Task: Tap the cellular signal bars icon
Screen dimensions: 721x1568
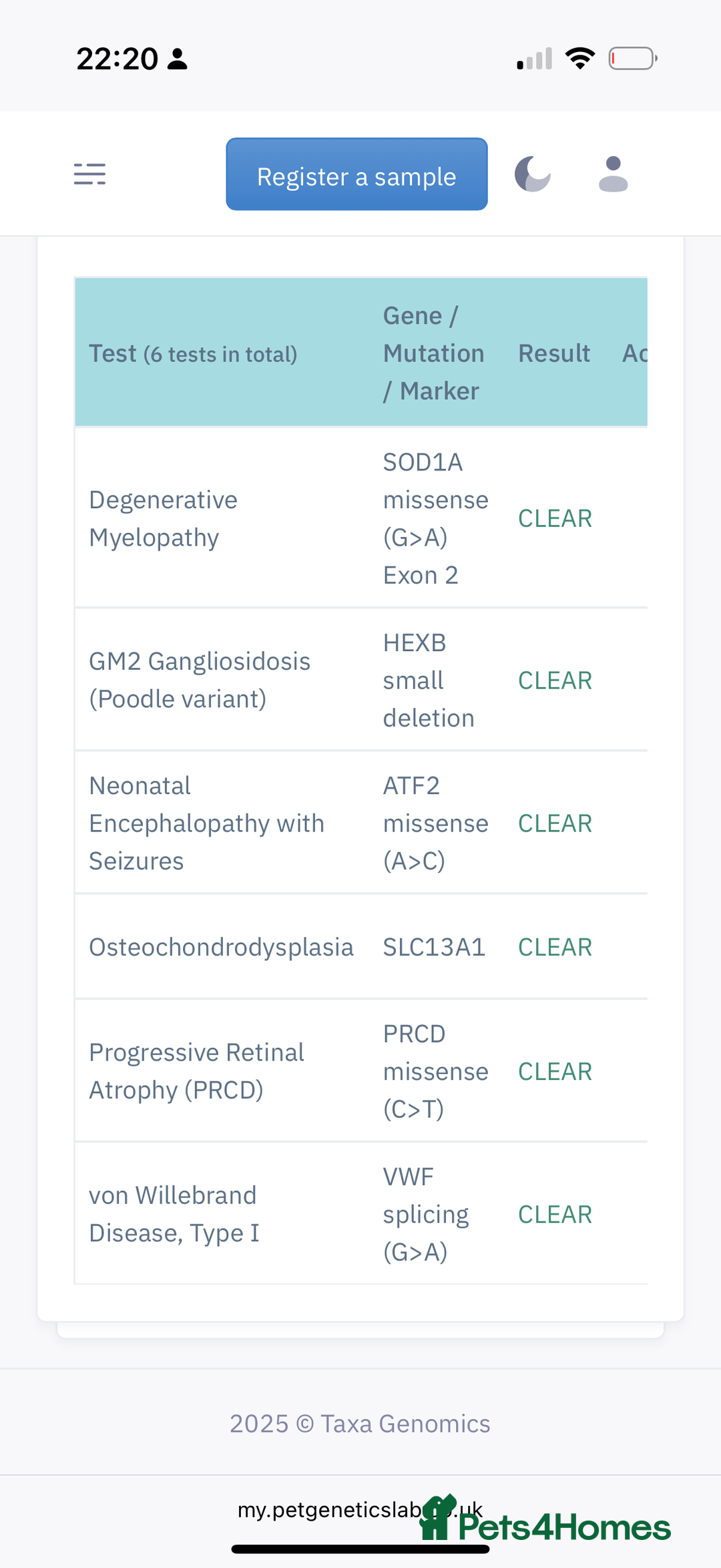Action: (534, 59)
